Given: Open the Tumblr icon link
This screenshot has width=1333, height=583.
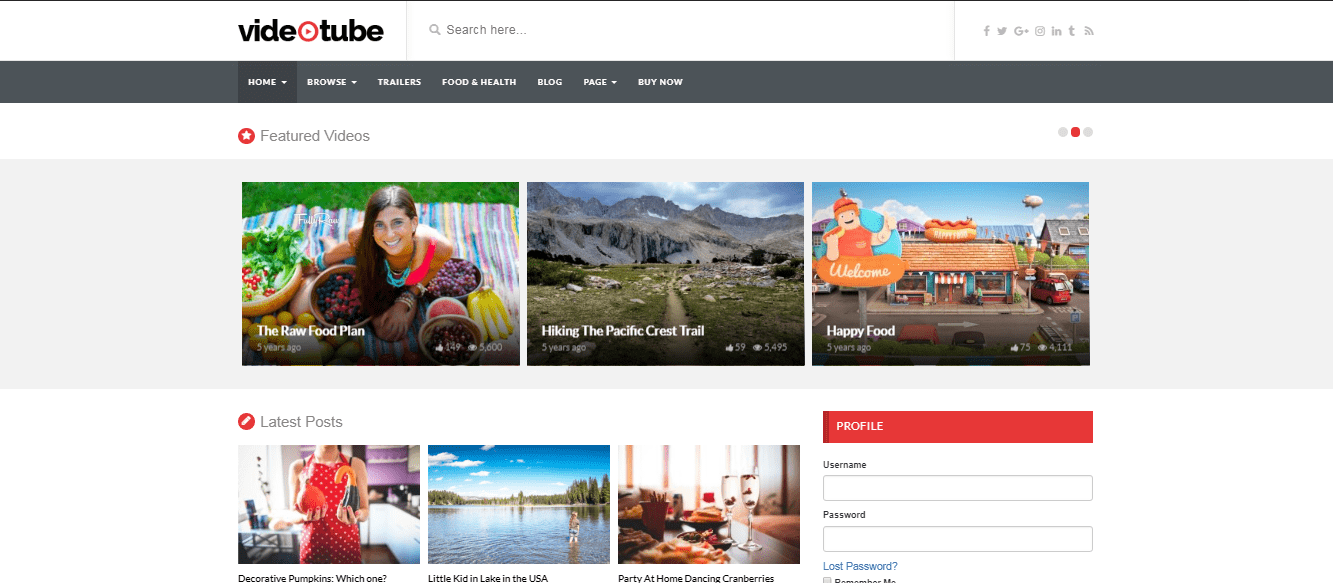Looking at the screenshot, I should click(x=1072, y=31).
